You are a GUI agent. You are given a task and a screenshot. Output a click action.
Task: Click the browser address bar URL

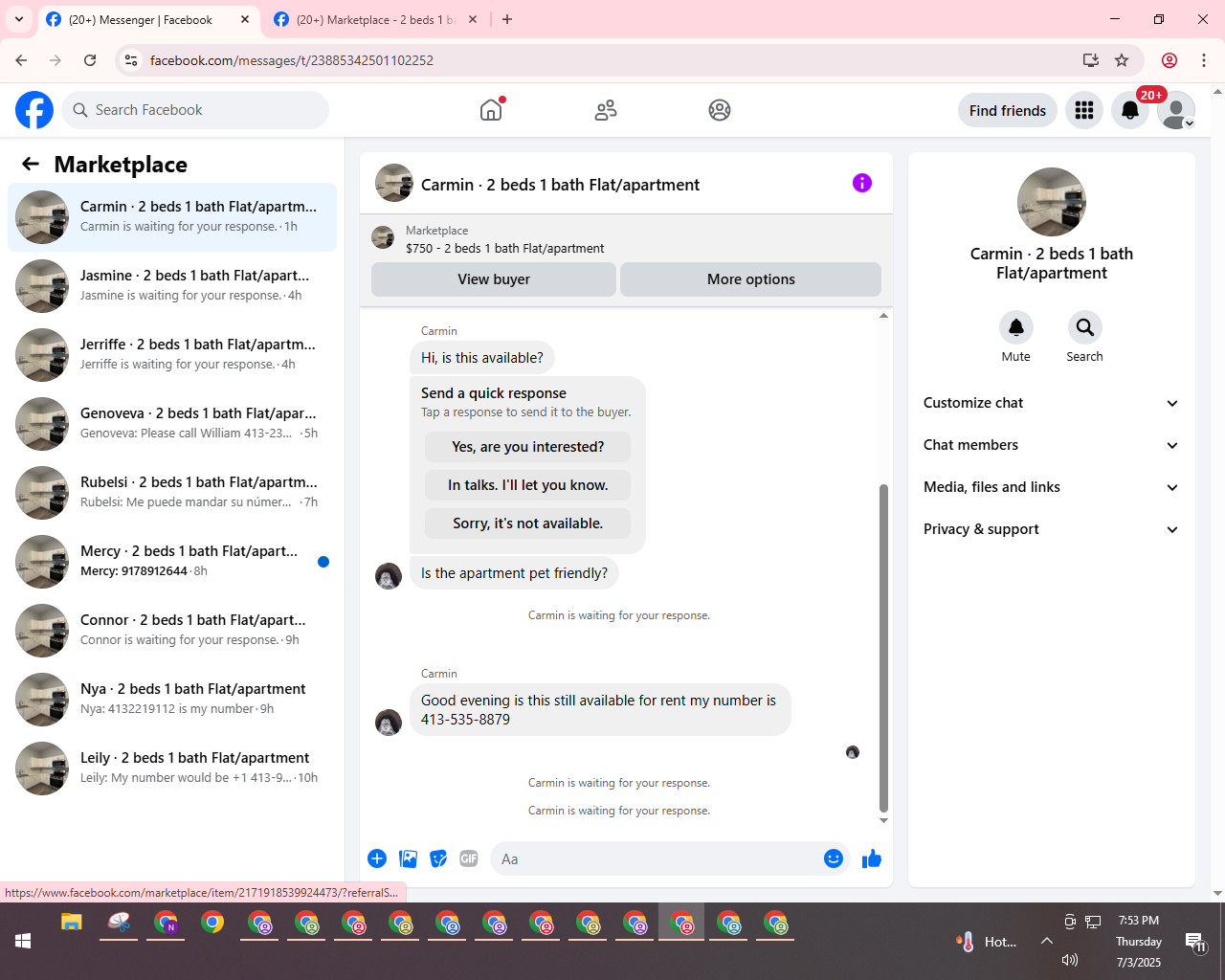coord(292,60)
